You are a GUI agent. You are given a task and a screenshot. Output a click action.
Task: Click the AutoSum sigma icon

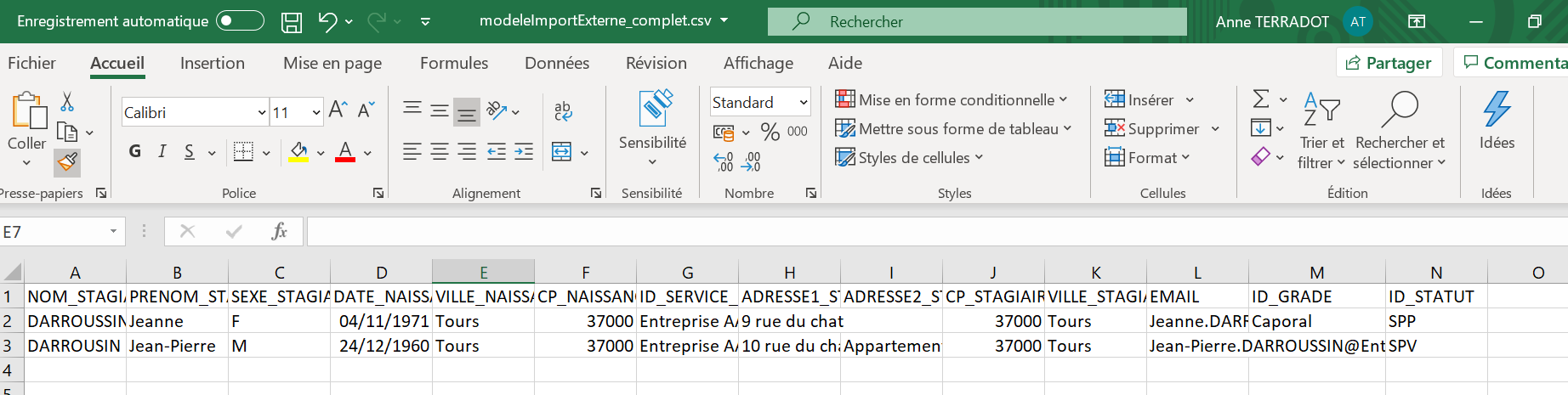[1261, 99]
